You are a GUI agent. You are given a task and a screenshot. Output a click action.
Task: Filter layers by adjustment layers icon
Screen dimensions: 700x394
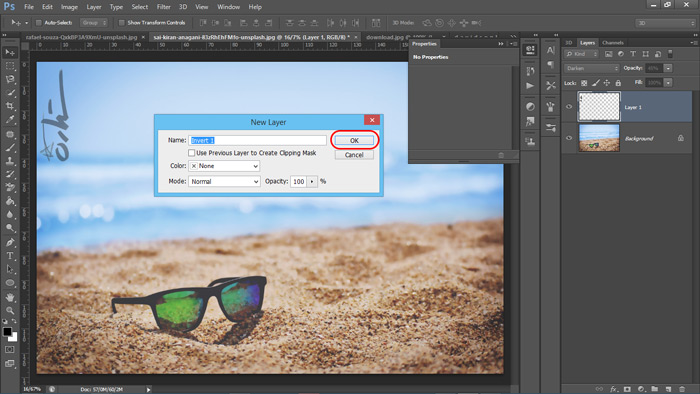pos(621,54)
